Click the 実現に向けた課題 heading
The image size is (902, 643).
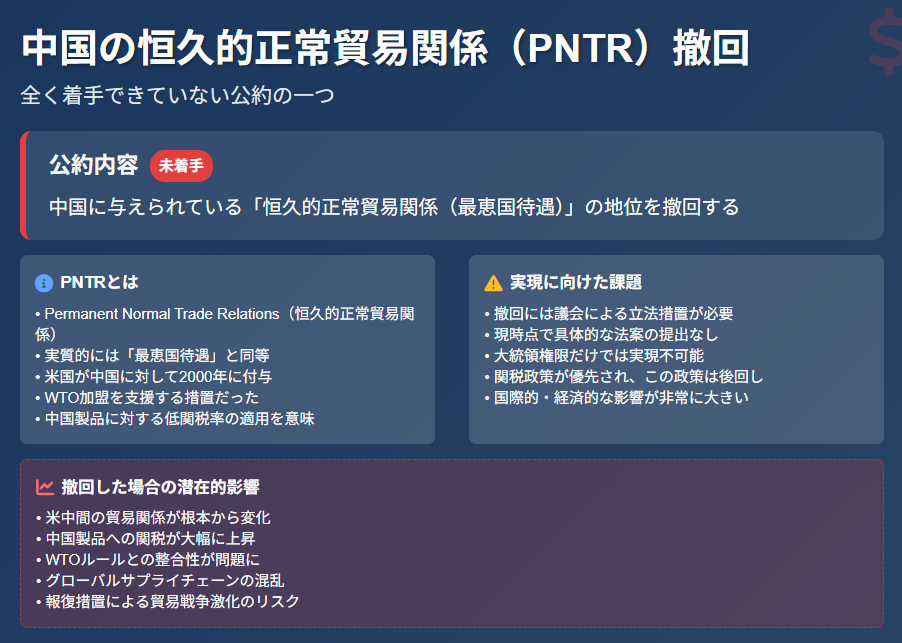tap(576, 282)
